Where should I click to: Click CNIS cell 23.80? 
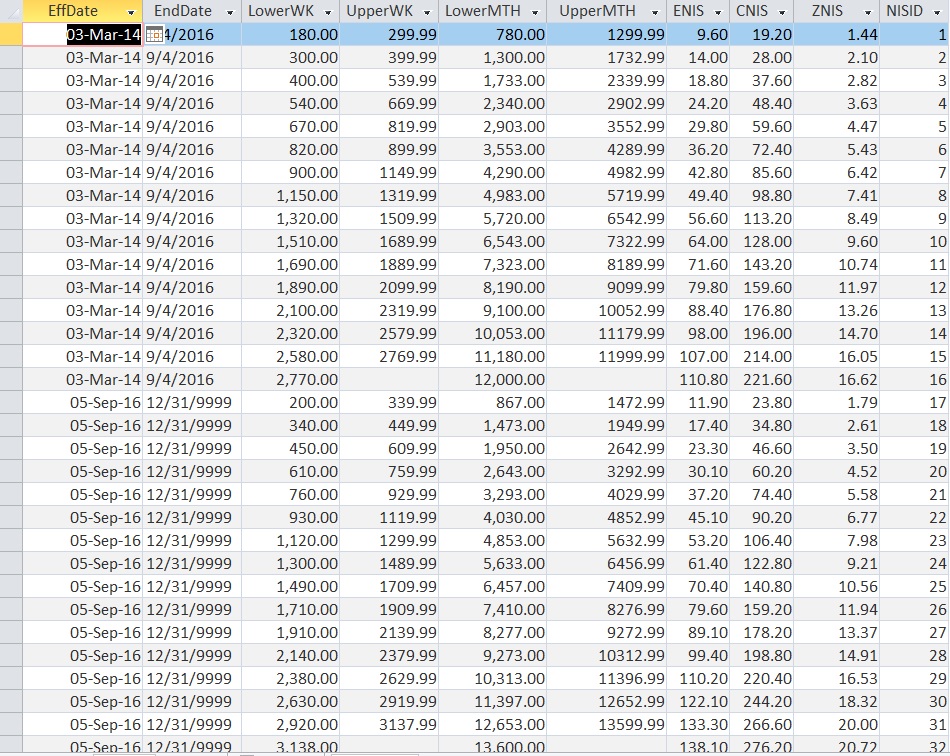[762, 403]
